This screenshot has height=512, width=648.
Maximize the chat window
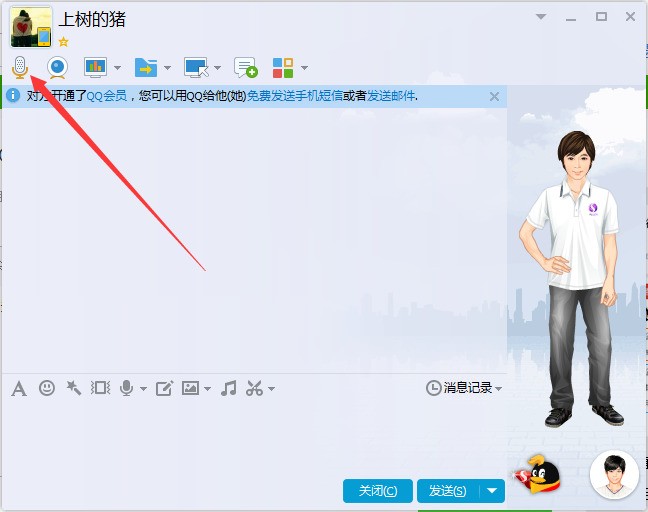(601, 17)
